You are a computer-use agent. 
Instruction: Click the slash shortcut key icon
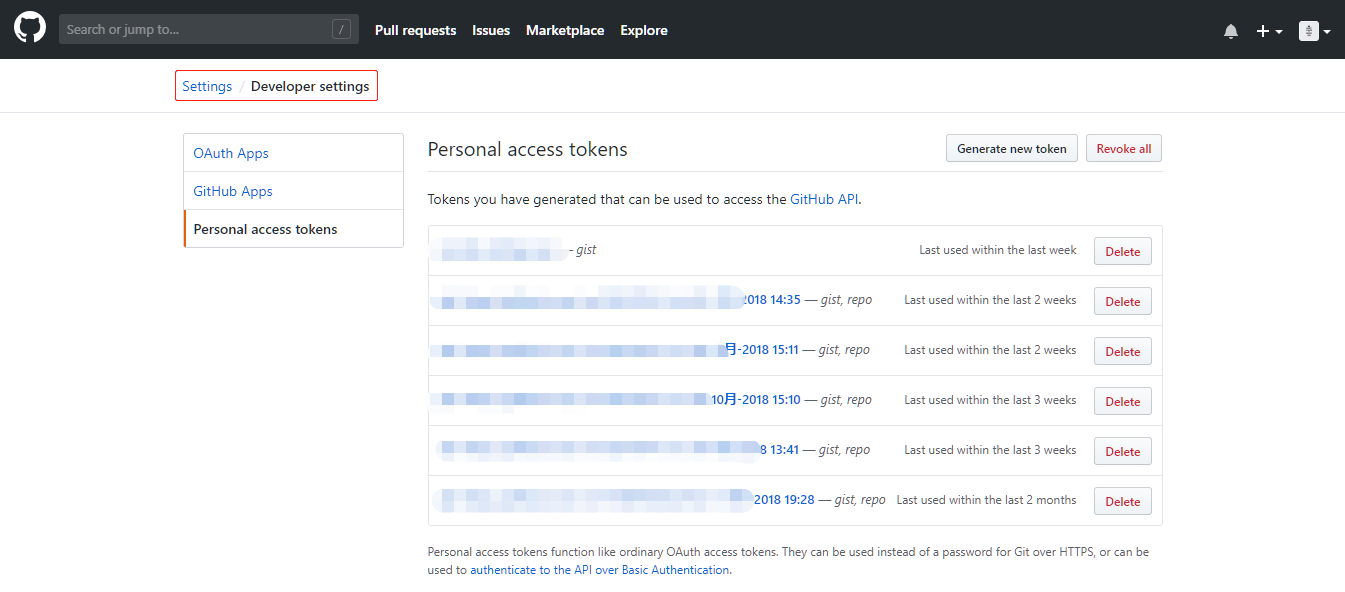click(341, 30)
